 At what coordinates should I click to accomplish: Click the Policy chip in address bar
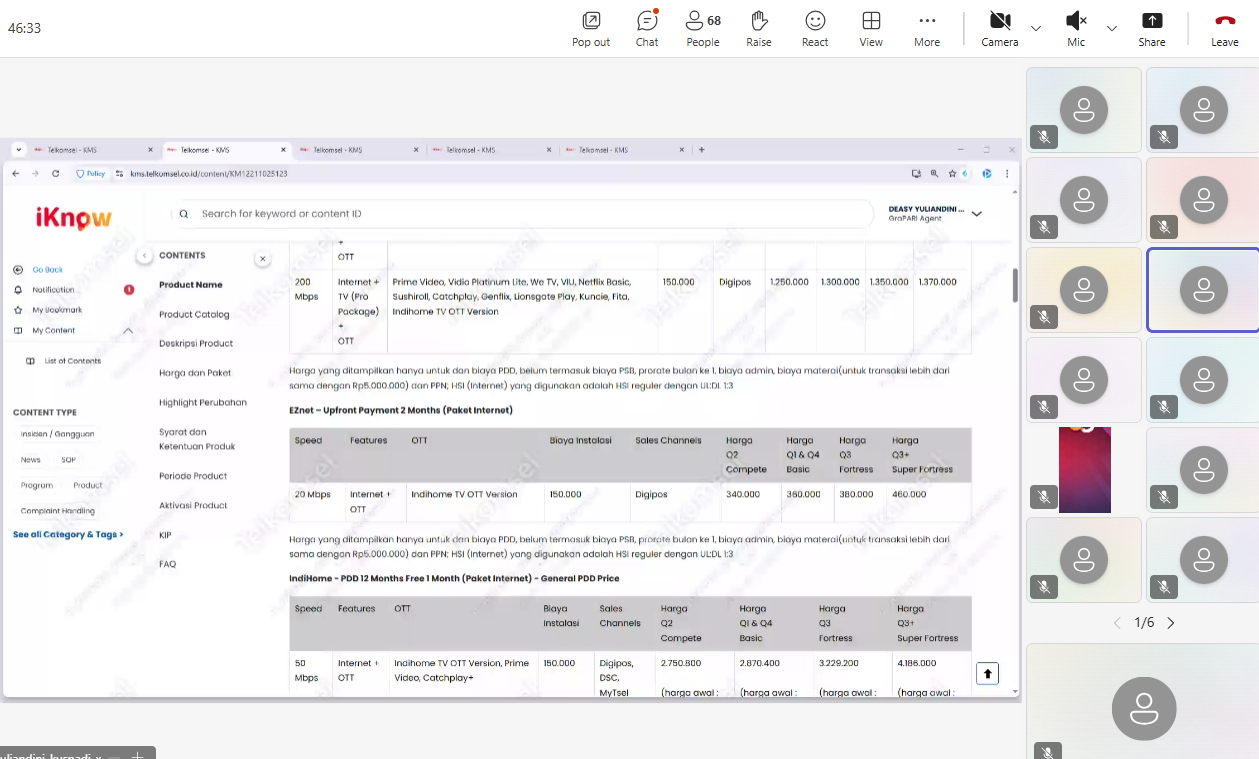[91, 173]
